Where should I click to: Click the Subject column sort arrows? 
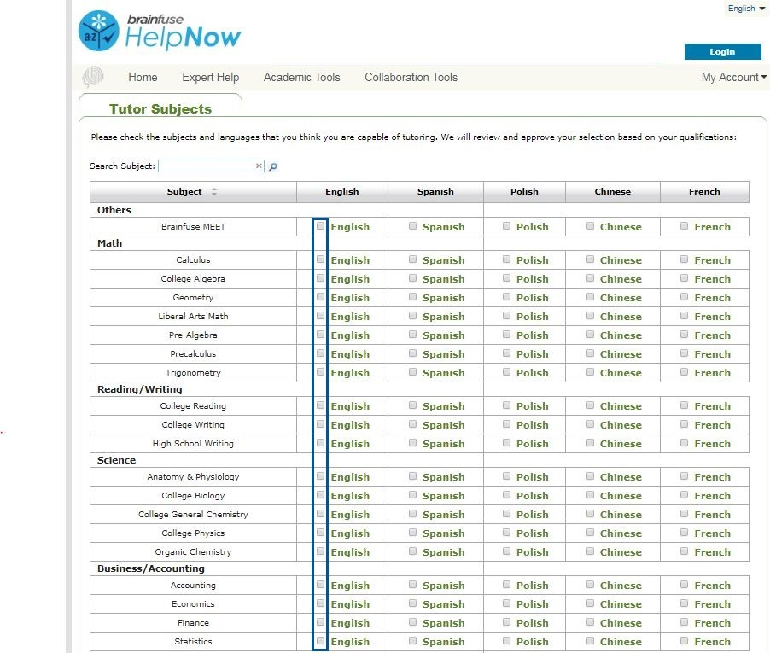[214, 192]
